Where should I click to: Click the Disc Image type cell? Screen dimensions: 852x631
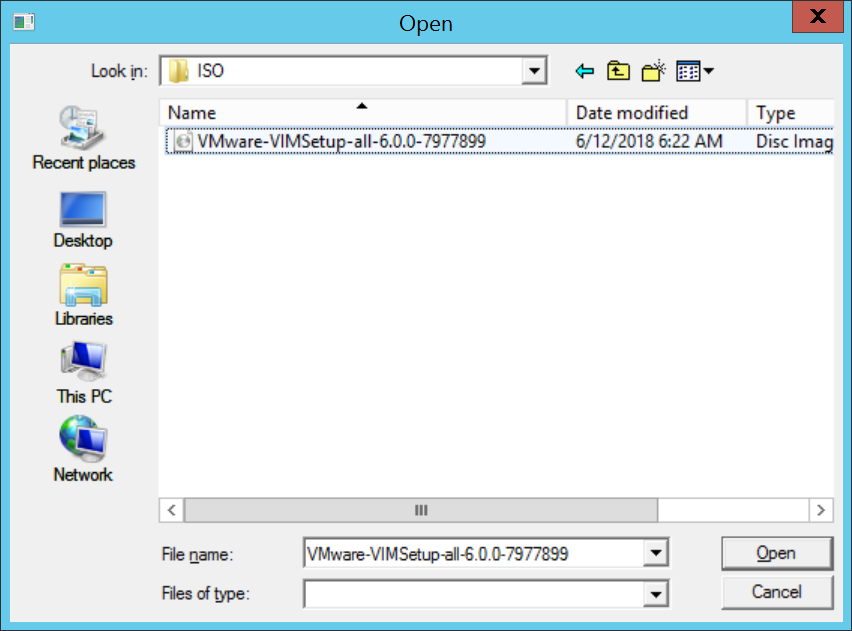(x=794, y=141)
